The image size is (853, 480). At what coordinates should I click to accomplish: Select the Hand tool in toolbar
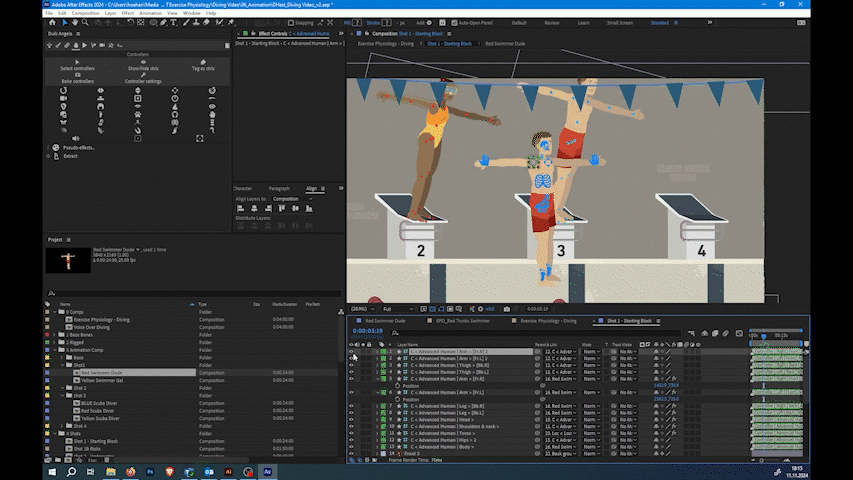click(x=75, y=22)
